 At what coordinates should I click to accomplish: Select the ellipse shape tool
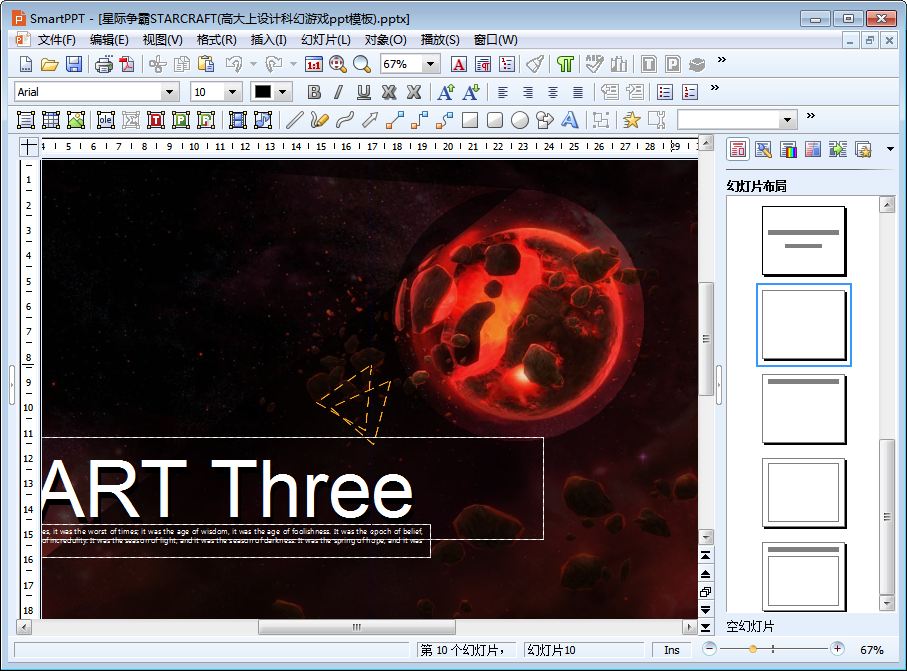coord(519,120)
